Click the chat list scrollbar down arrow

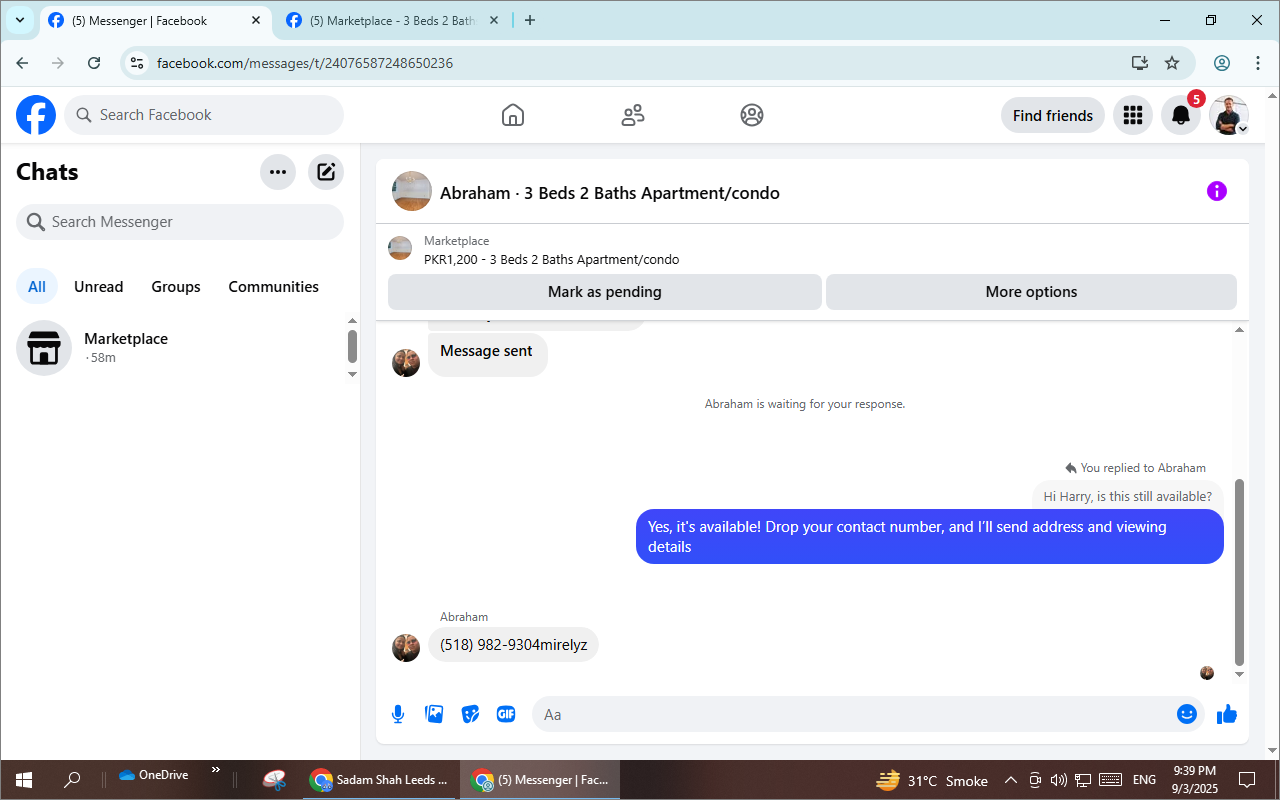pos(352,374)
